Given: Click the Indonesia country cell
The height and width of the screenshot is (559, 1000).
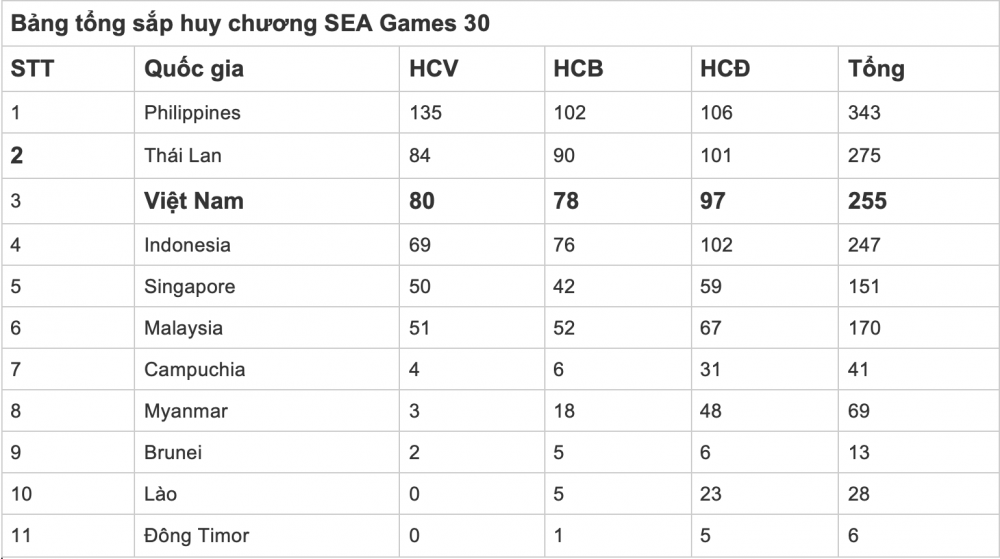Looking at the screenshot, I should 187,245.
